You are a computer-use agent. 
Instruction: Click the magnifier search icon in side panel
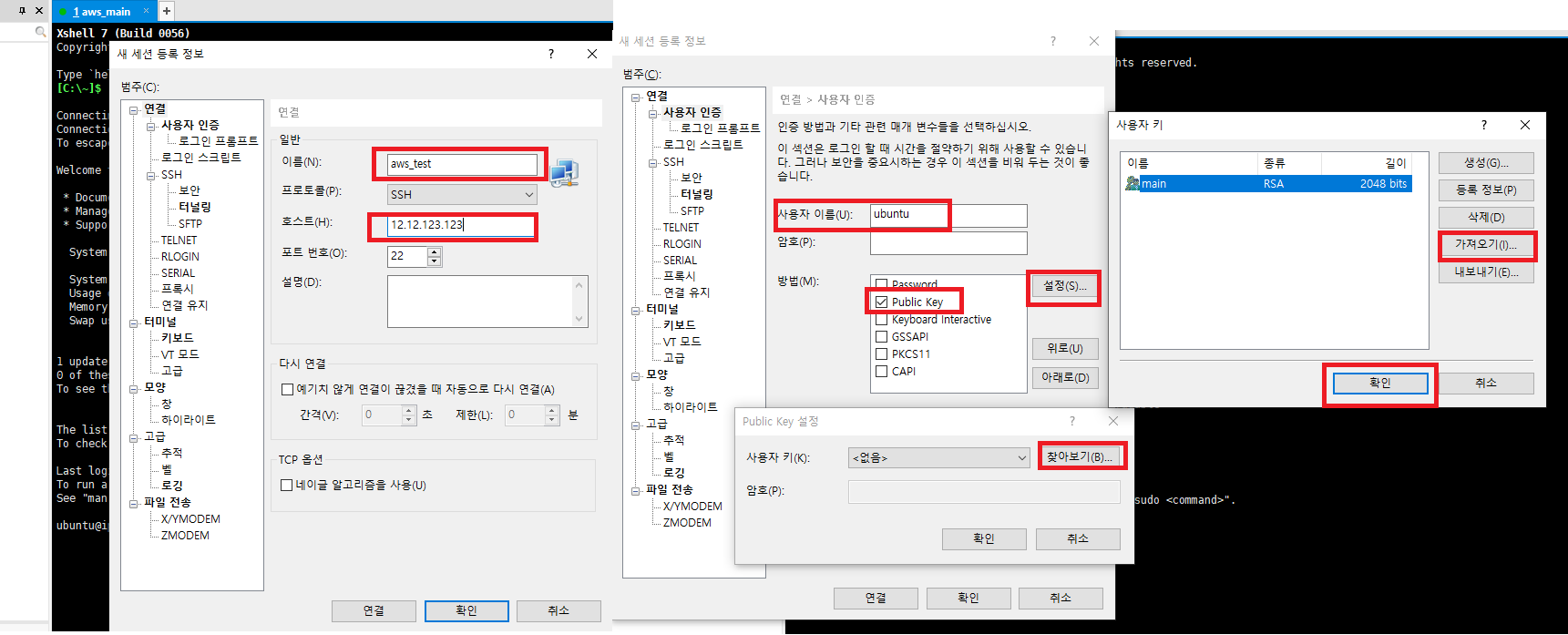coord(40,32)
